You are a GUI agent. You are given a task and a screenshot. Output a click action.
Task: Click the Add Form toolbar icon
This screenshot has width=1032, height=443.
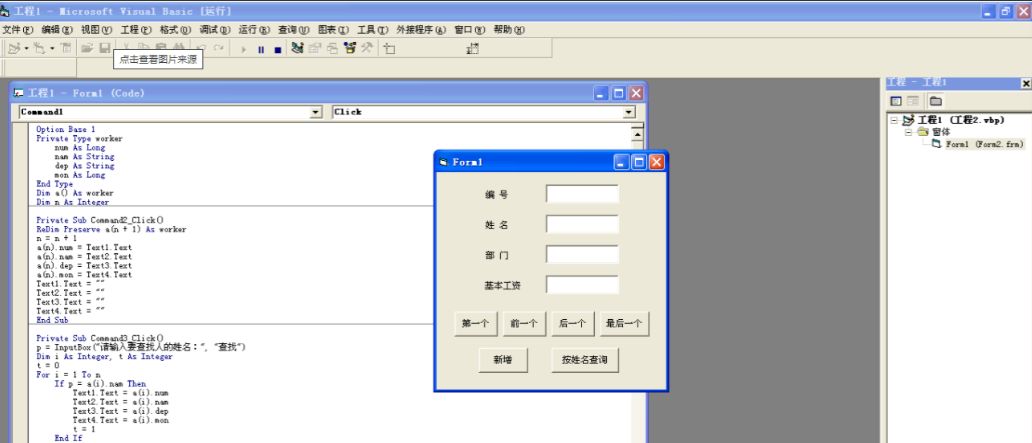pos(39,48)
